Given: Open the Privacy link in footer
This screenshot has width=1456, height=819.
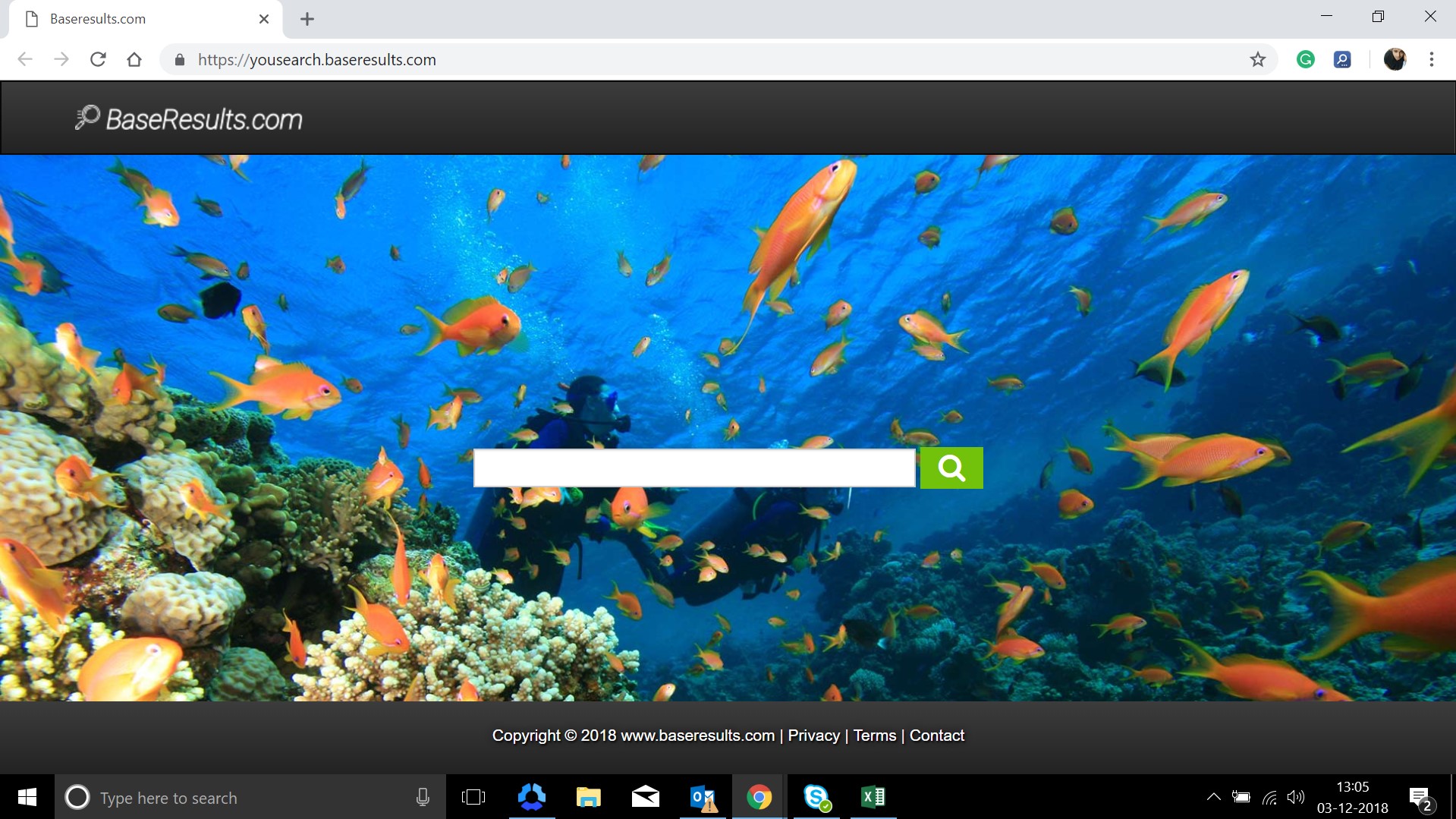Looking at the screenshot, I should tap(813, 736).
